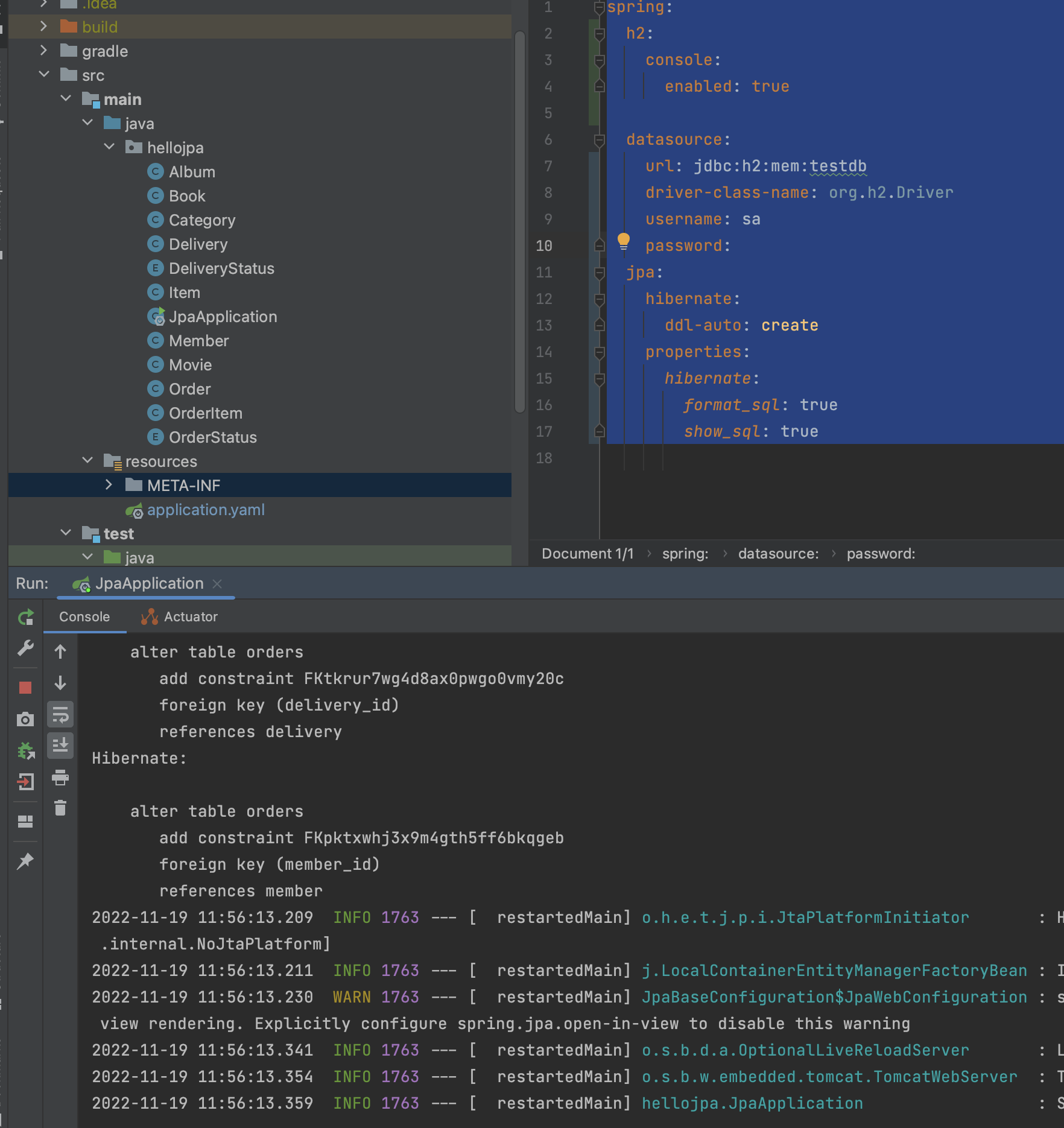Click the green bug gear icon in Run sidebar
This screenshot has width=1064, height=1128.
point(25,751)
